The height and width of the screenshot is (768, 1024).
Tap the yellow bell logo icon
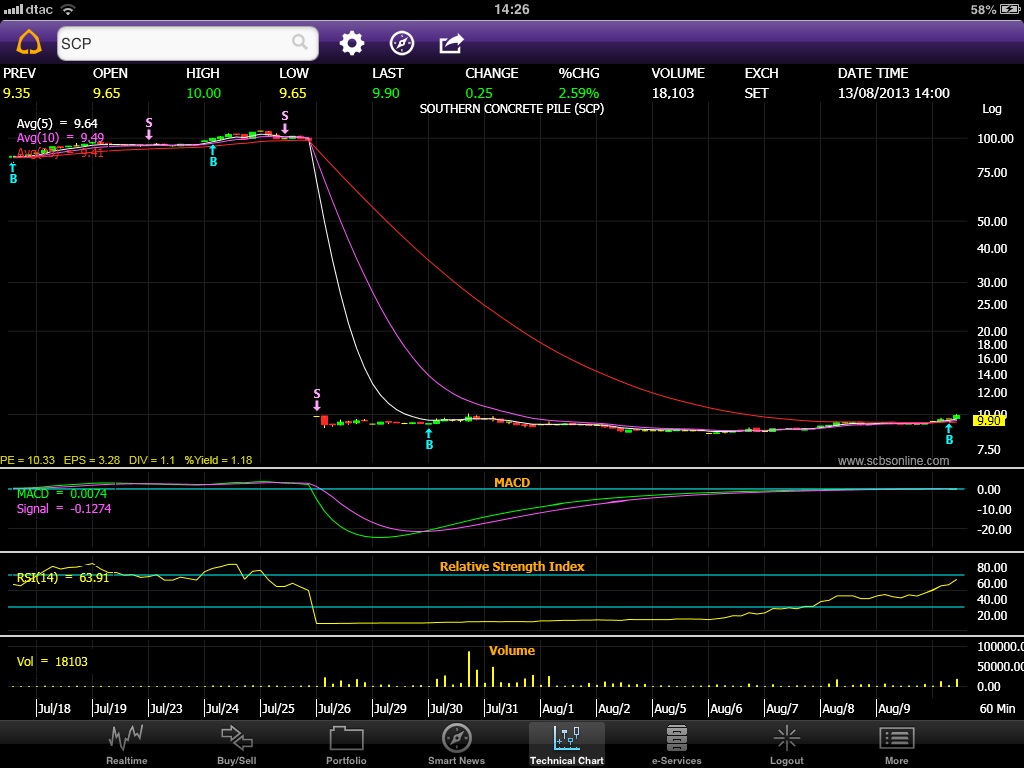point(29,43)
